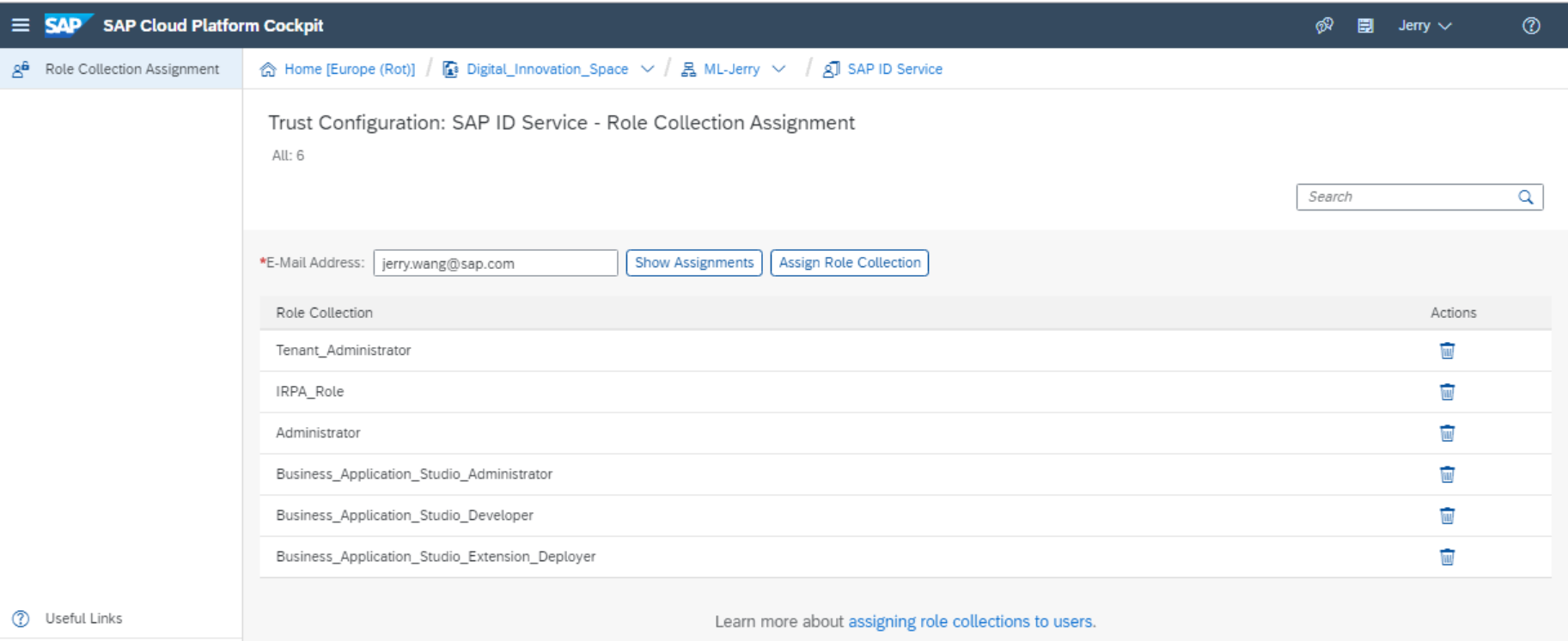Click Show Assignments button
This screenshot has height=641, width=1568.
tap(694, 263)
